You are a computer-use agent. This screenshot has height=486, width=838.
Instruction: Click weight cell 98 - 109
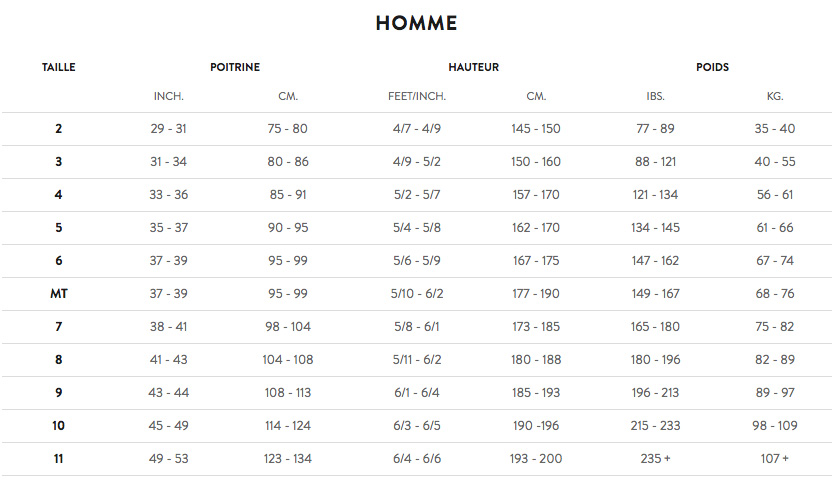point(775,426)
